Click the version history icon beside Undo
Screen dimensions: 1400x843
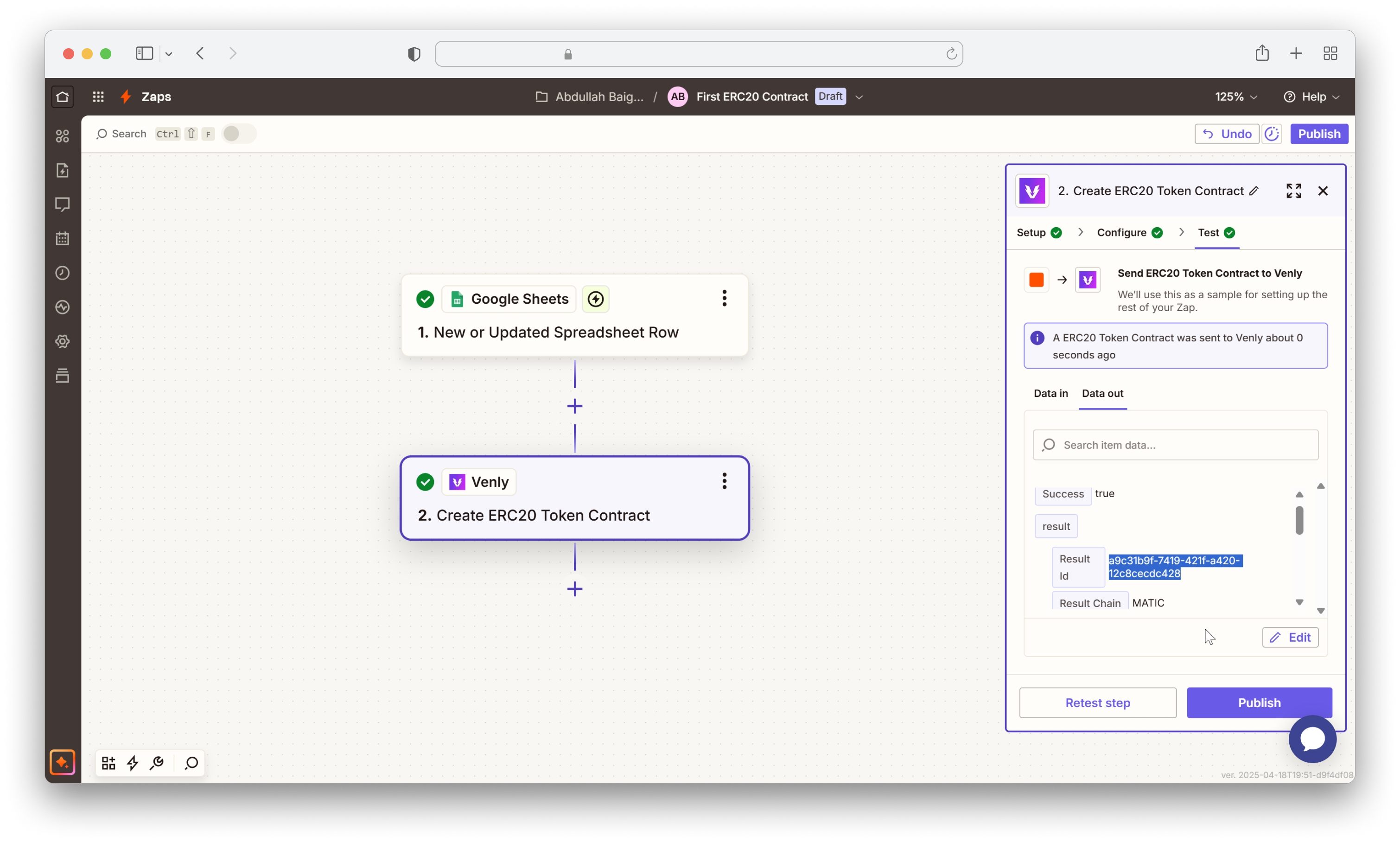tap(1272, 134)
